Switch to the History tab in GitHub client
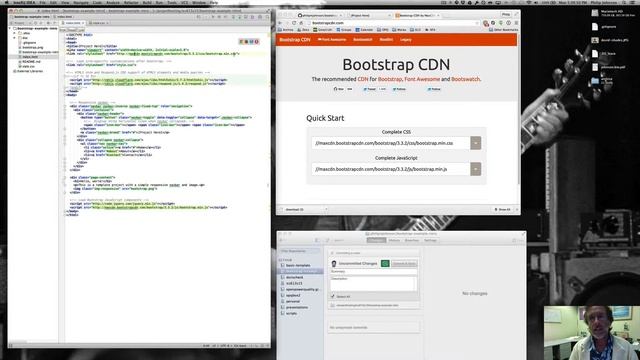This screenshot has height=360, width=640. (394, 240)
